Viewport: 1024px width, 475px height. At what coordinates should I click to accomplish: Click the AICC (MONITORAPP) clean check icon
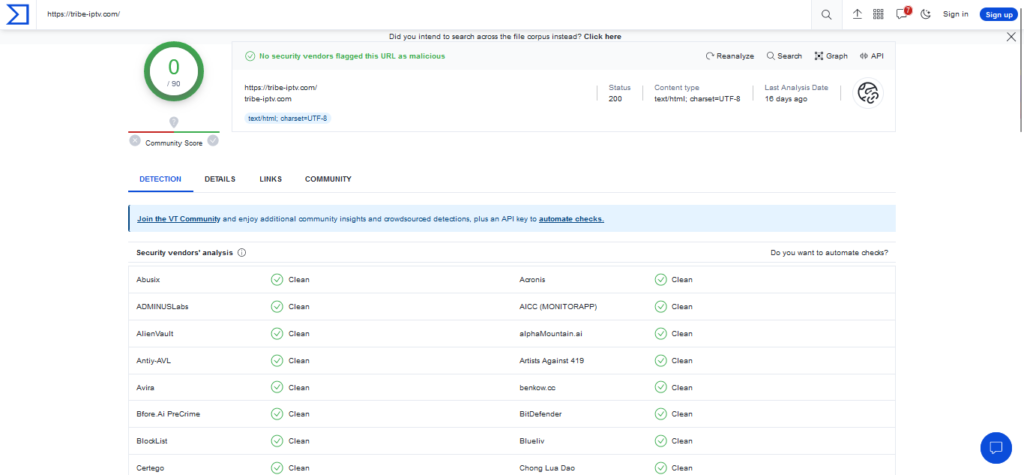coord(661,306)
